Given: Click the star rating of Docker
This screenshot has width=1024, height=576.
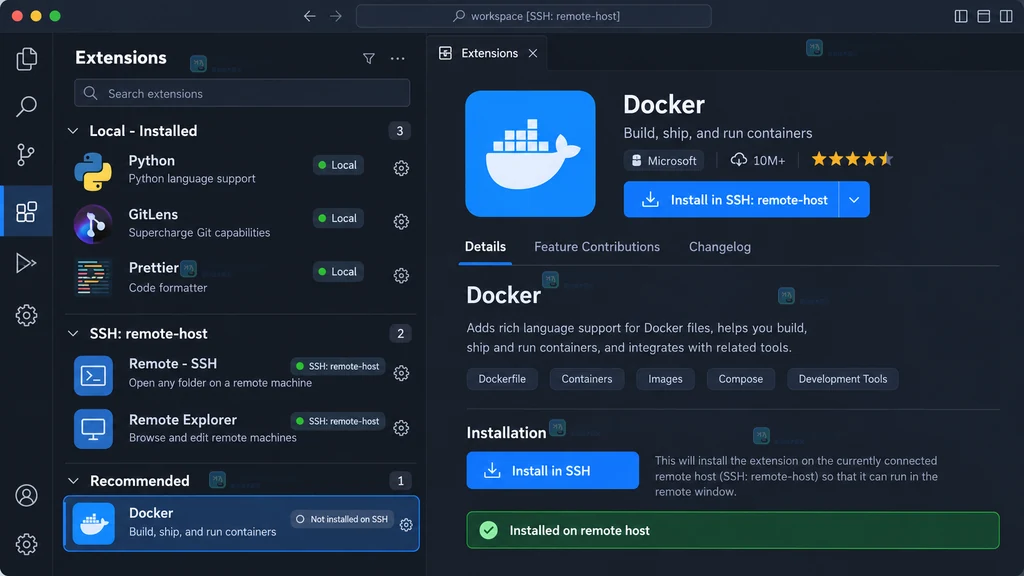Looking at the screenshot, I should (x=852, y=159).
